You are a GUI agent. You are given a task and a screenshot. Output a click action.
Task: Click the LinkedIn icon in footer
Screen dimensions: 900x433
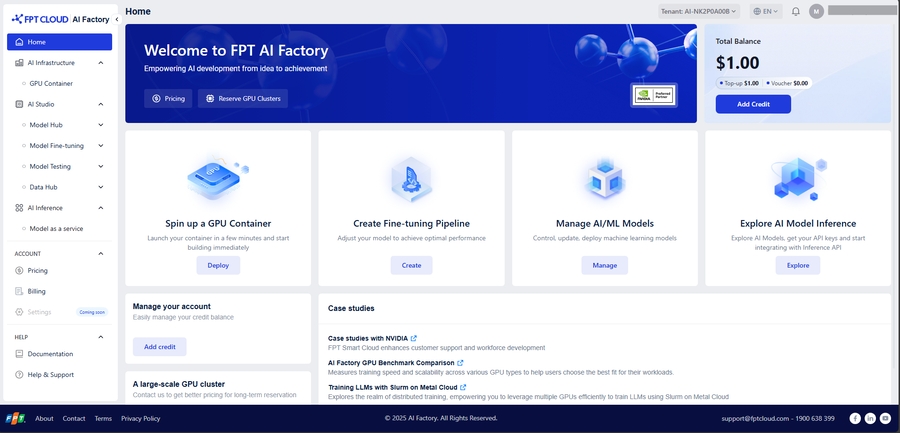[x=870, y=418]
